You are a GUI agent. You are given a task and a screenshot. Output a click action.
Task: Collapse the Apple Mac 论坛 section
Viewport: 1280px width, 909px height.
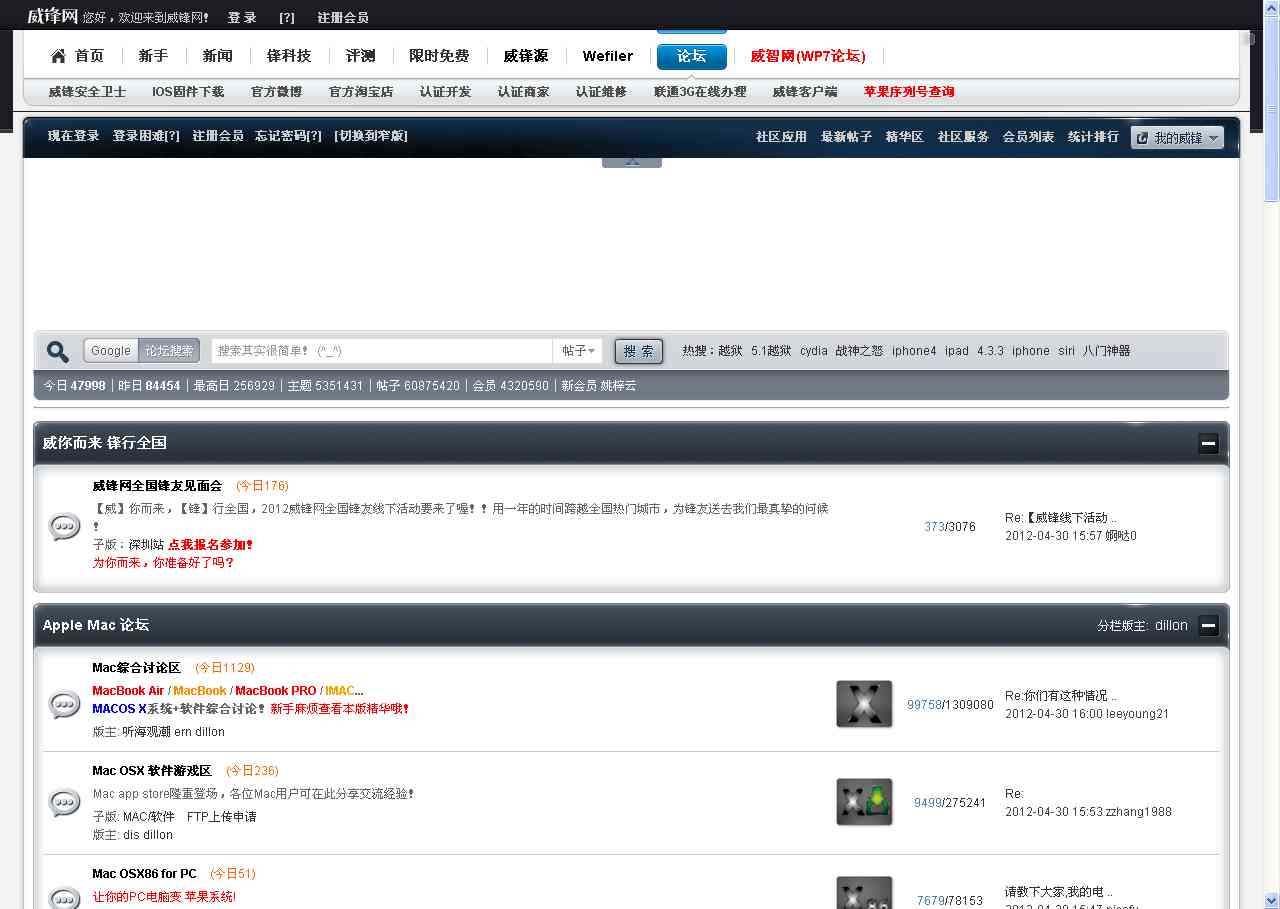1208,625
